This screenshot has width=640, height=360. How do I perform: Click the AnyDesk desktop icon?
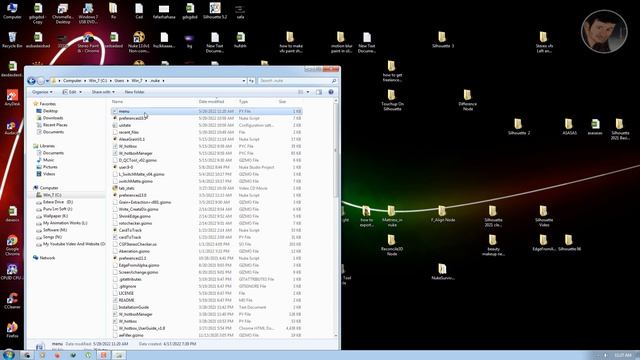point(12,98)
